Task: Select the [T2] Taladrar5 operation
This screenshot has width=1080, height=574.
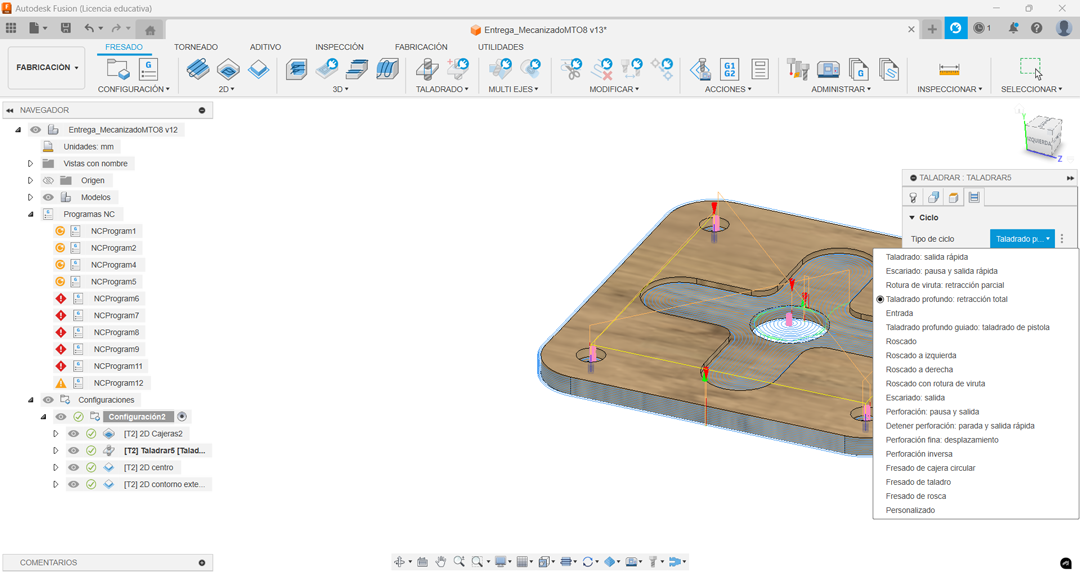Action: (x=165, y=451)
